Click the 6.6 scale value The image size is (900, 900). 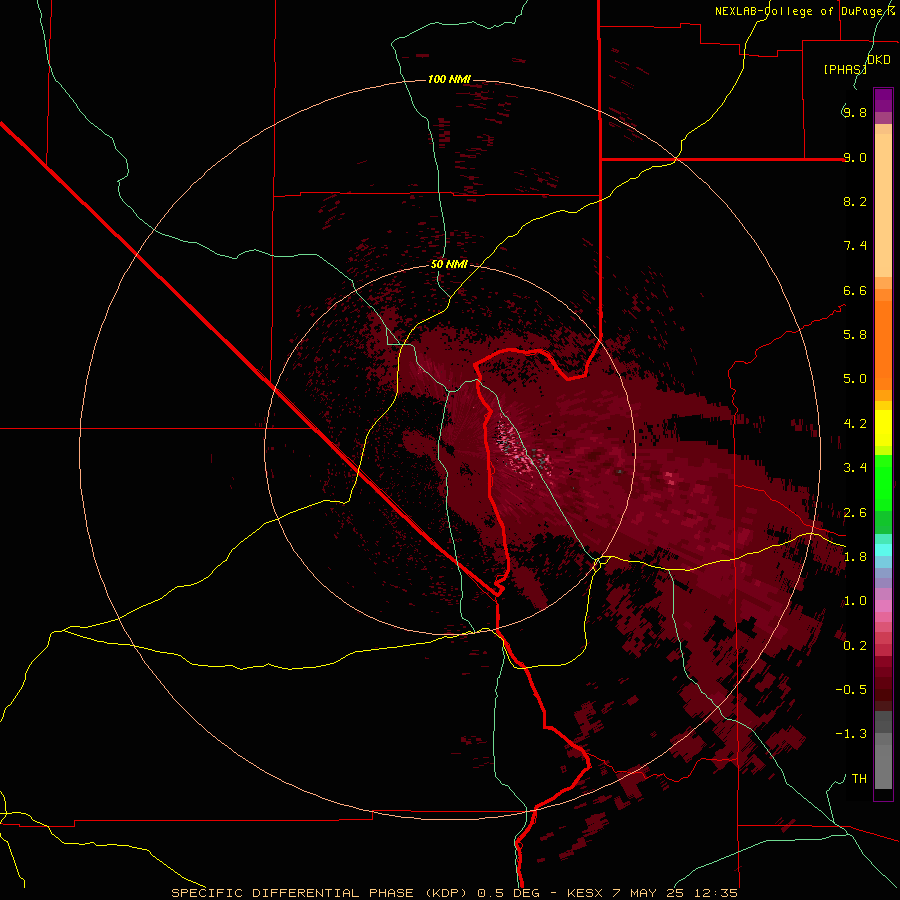coord(855,290)
